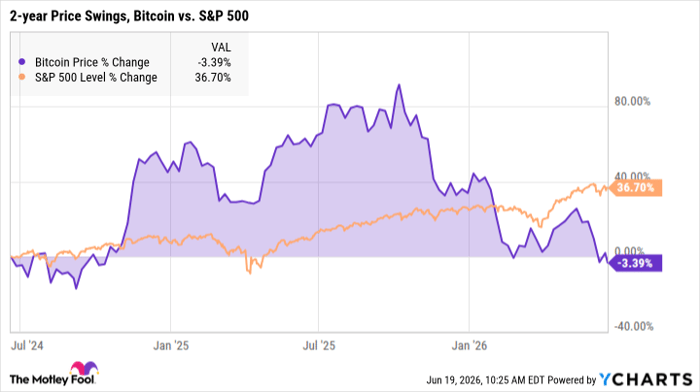Click the 36.70% value in legend table
The width and height of the screenshot is (700, 392).
pyautogui.click(x=213, y=77)
